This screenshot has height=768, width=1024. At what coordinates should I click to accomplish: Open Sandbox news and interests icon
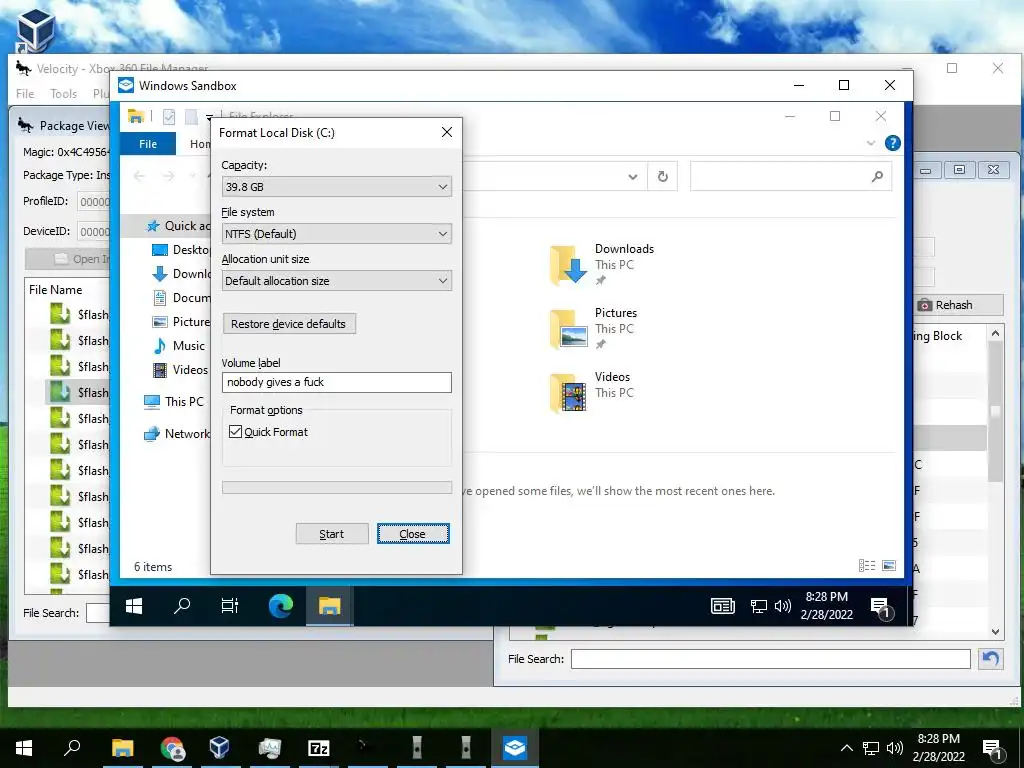722,606
